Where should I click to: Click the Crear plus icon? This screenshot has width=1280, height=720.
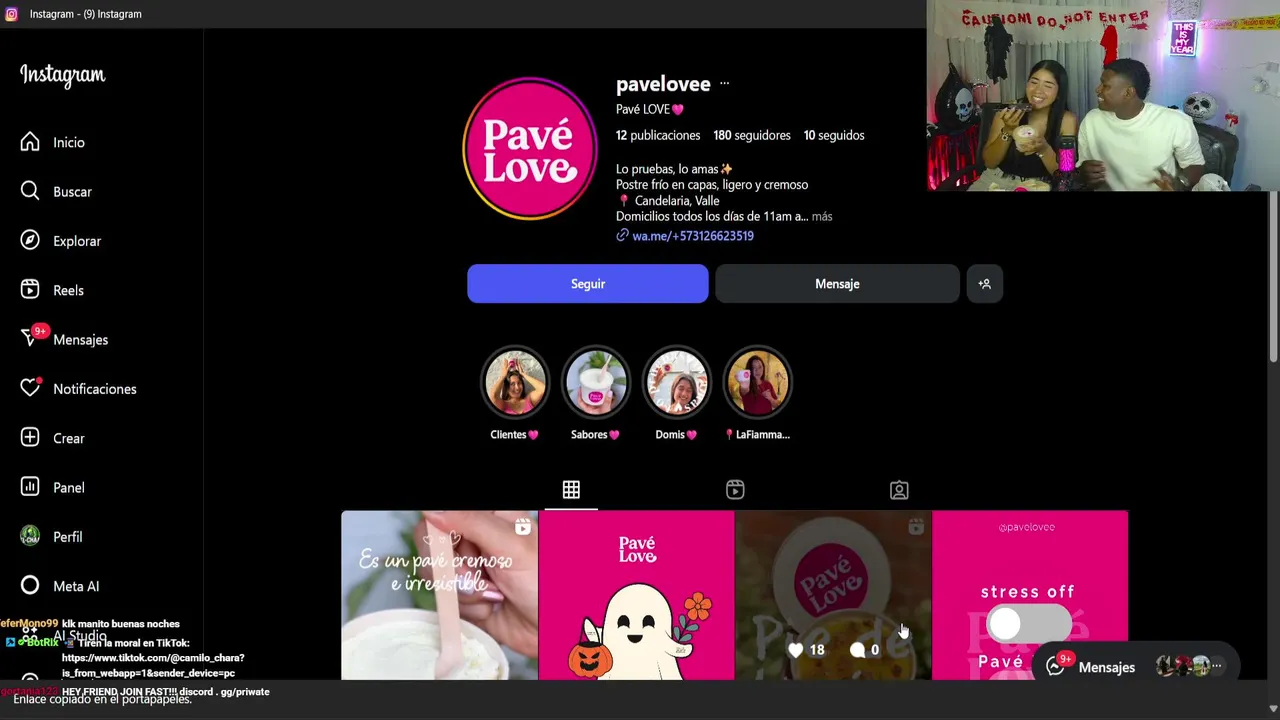[30, 438]
